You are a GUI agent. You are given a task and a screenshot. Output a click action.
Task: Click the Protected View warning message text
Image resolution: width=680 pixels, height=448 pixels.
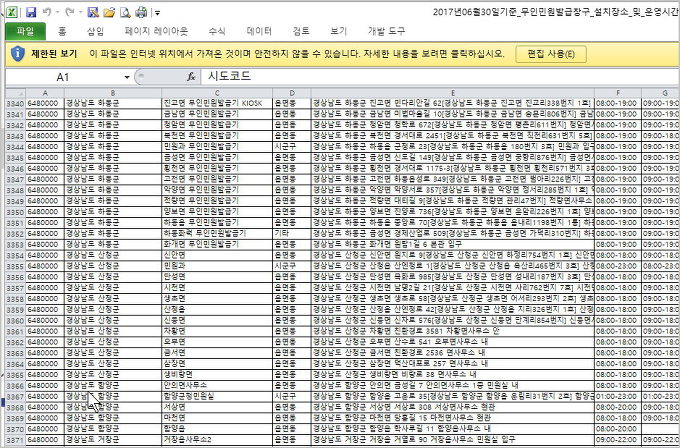(297, 54)
